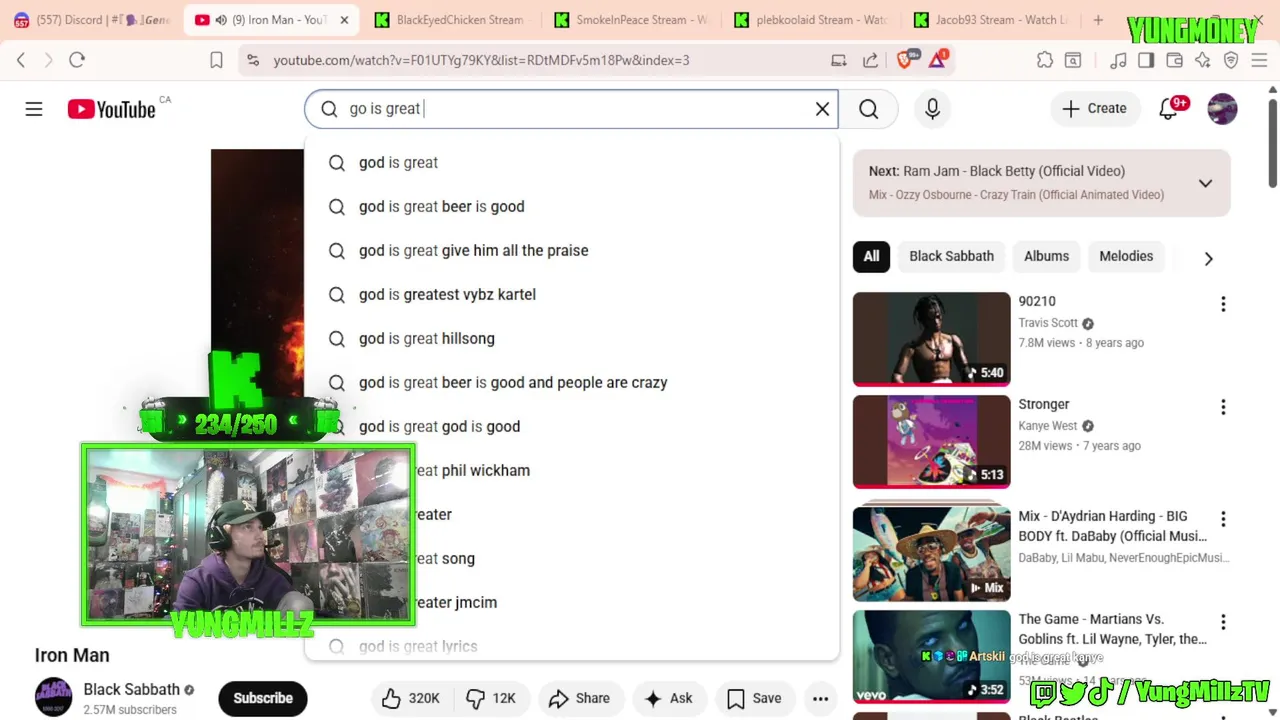Reload the current page
The image size is (1280, 720).
77,60
